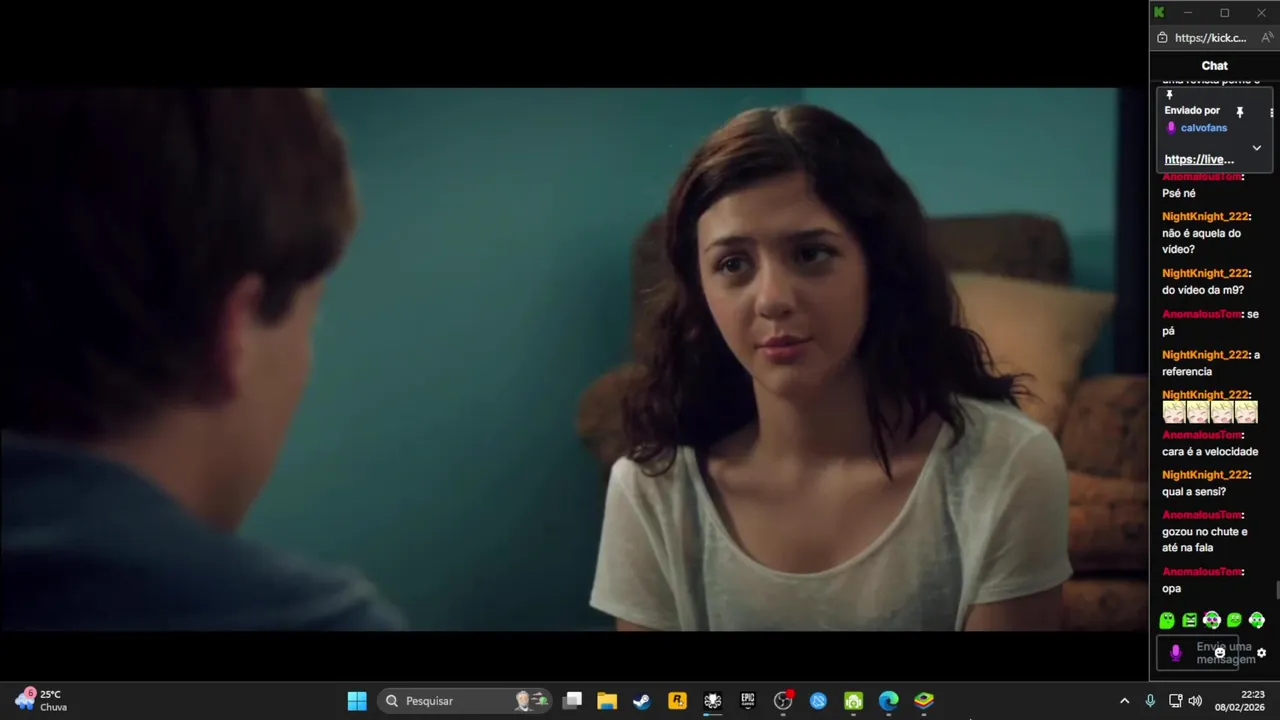Click the chat message 'cara é a velocidade'
This screenshot has width=1280, height=720.
1210,452
